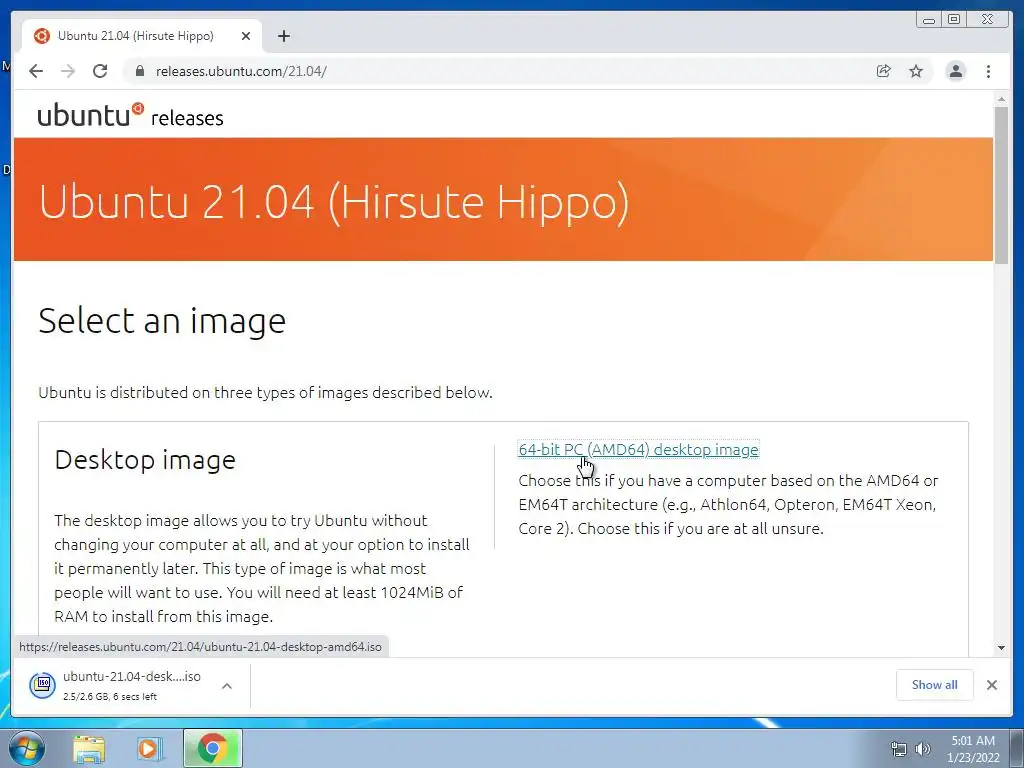Go back to the previous page
Image resolution: width=1024 pixels, height=768 pixels.
[36, 71]
